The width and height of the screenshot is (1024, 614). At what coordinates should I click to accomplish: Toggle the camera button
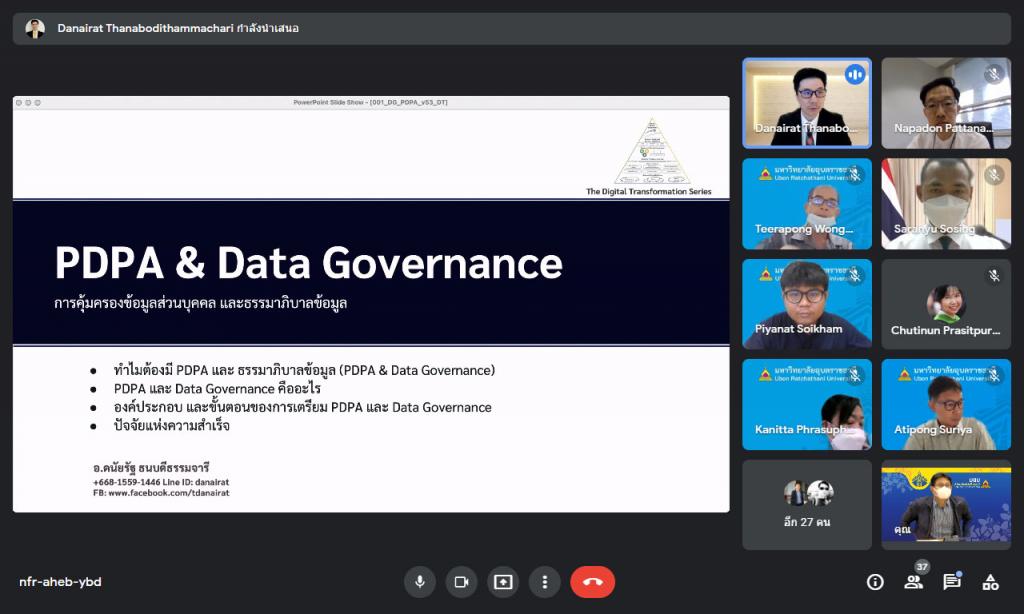coord(461,582)
